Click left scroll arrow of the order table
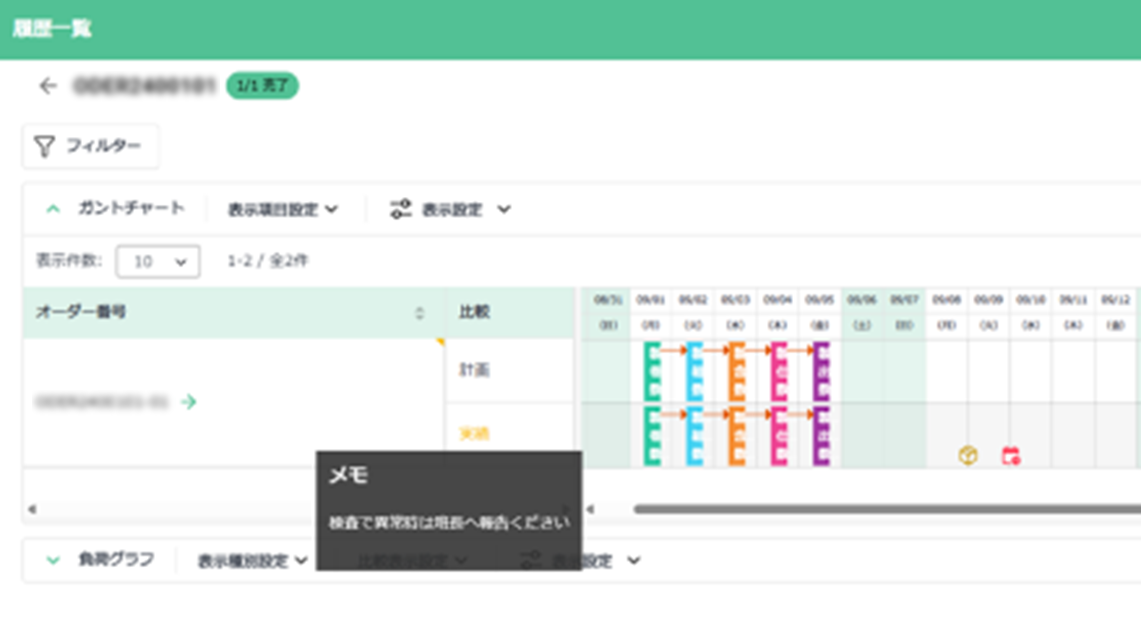1141x631 pixels. [x=32, y=509]
